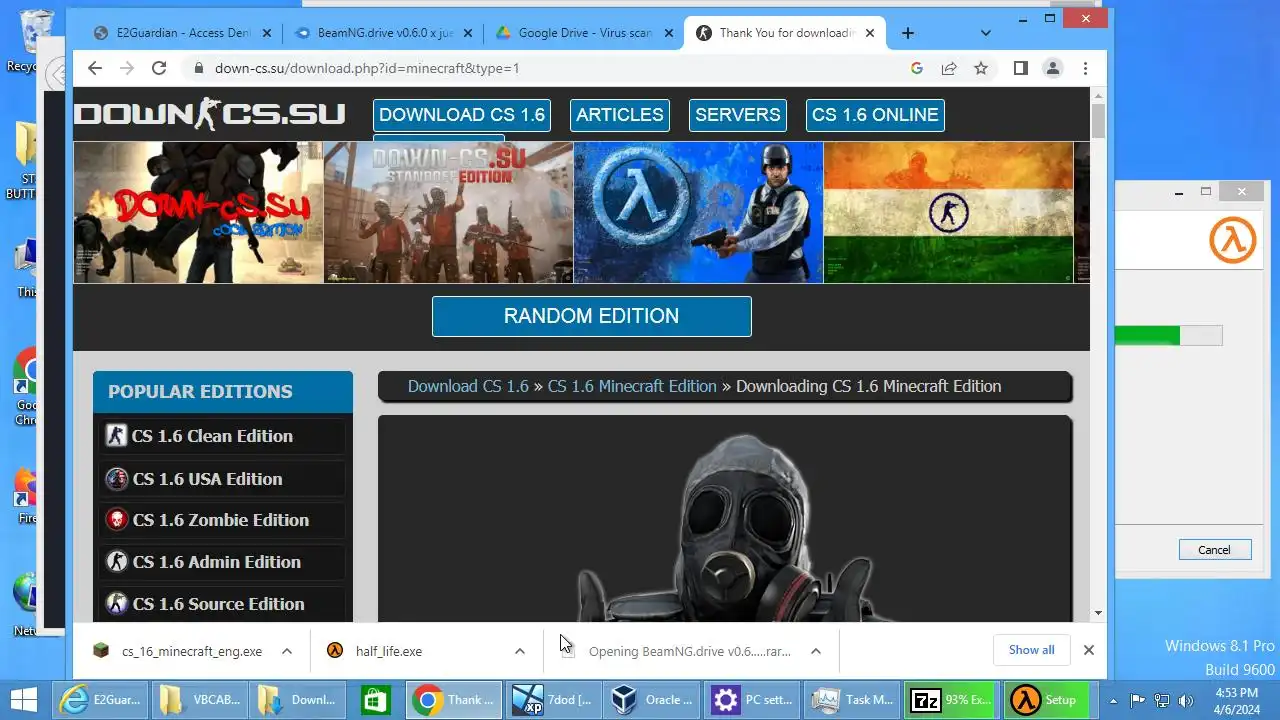The height and width of the screenshot is (720, 1280).
Task: Open the SERVERS menu item
Action: tap(738, 115)
